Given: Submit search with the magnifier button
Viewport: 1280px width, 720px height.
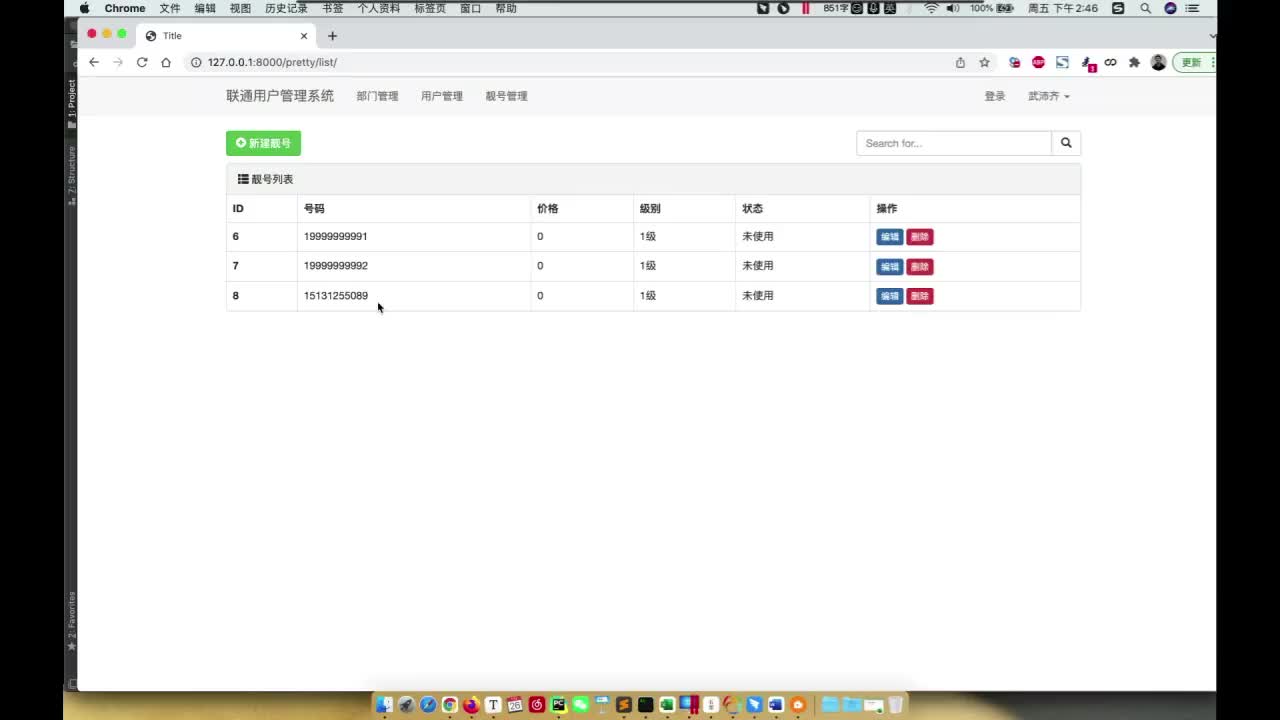Looking at the screenshot, I should pyautogui.click(x=1066, y=143).
